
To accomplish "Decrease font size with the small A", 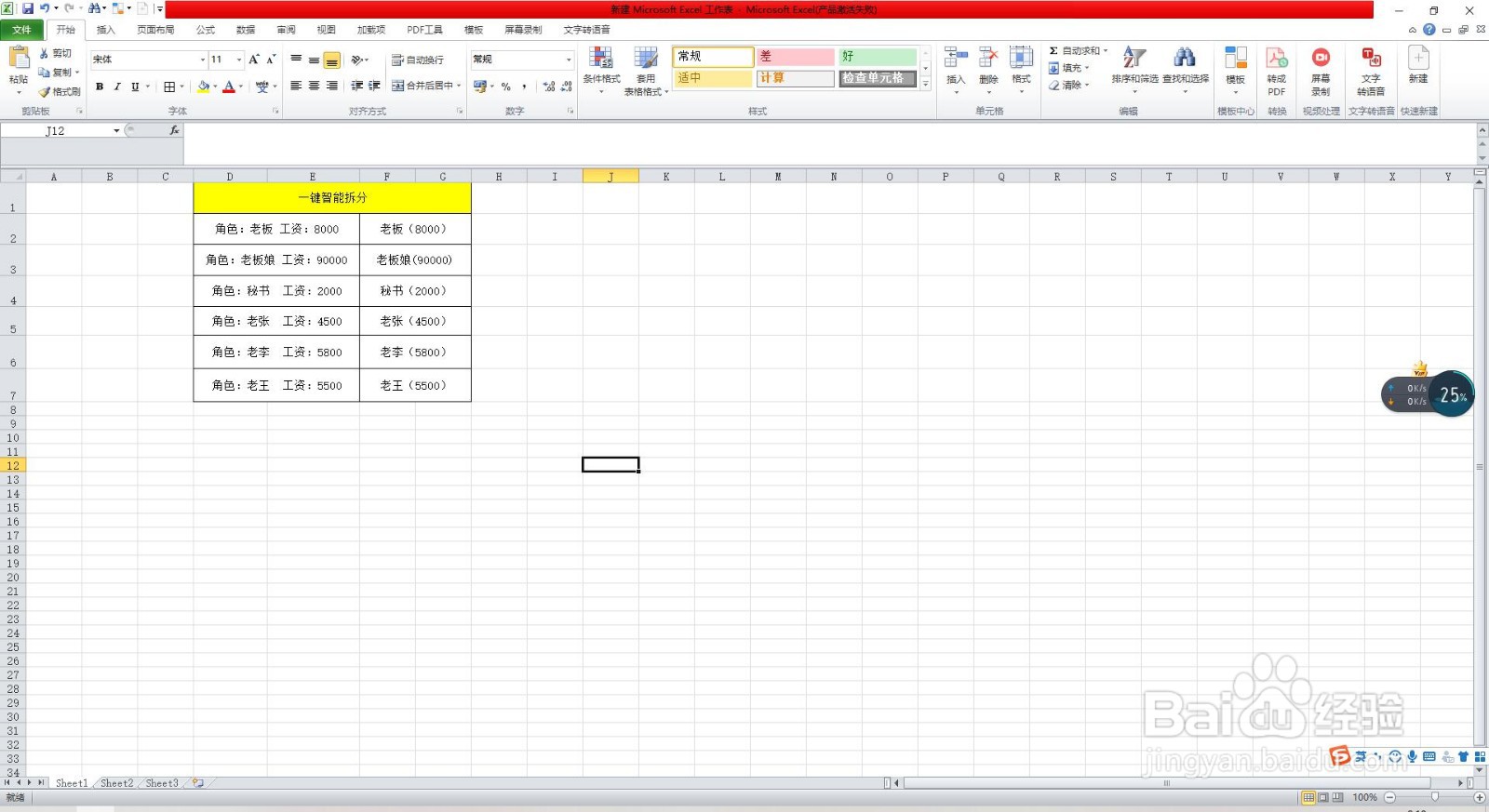I will (x=271, y=60).
